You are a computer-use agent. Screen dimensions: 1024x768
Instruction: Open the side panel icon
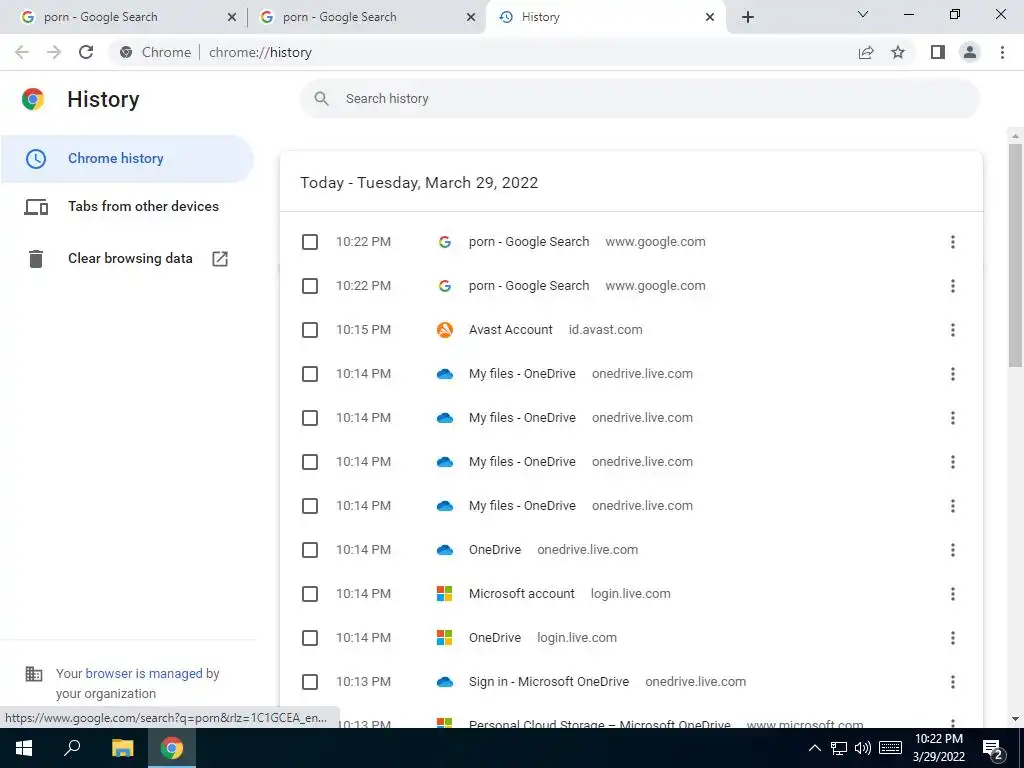point(938,52)
